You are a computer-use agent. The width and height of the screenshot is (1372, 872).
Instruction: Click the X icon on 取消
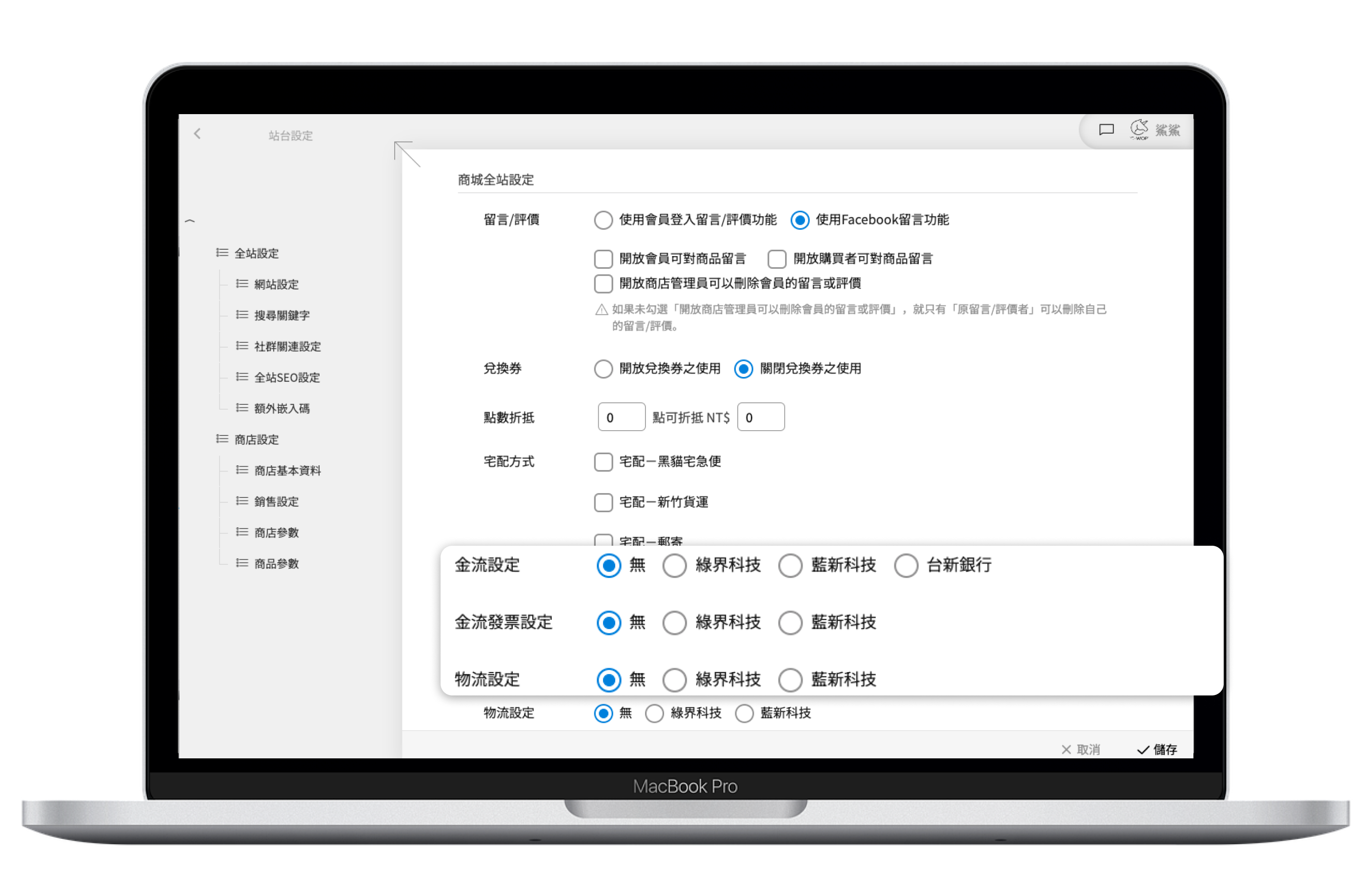(1066, 750)
